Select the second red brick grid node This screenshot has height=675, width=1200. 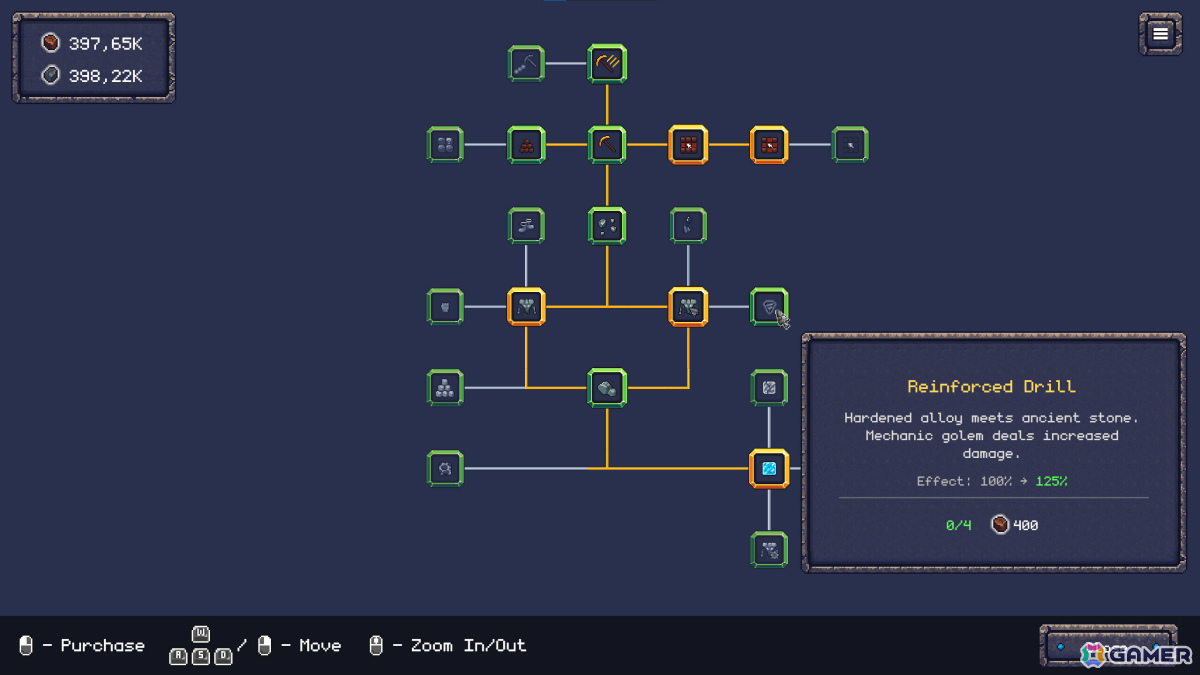click(769, 145)
